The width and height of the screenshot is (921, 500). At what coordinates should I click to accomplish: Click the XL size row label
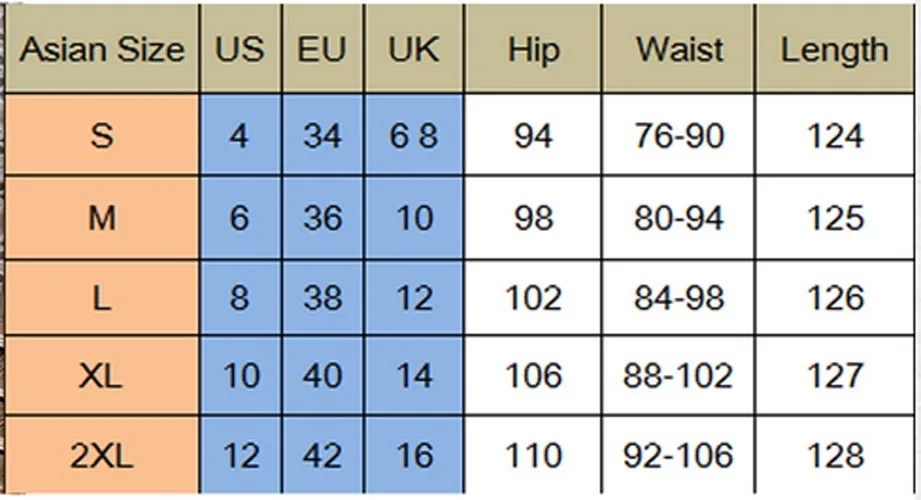pos(102,376)
